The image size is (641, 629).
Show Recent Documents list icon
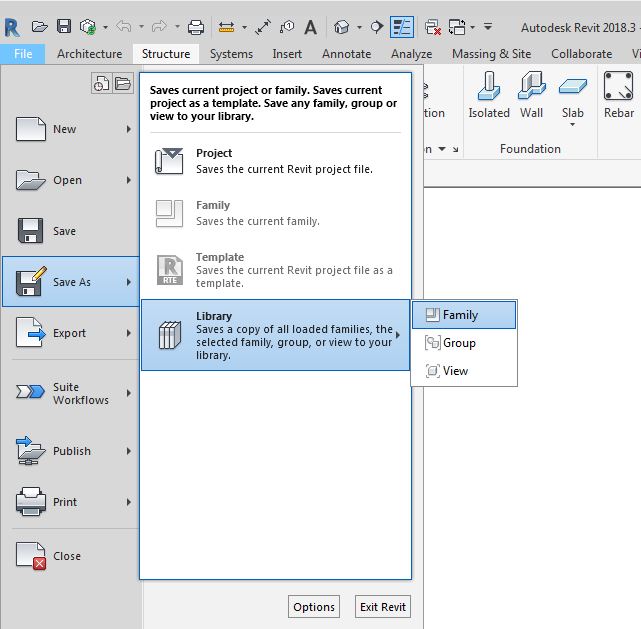pyautogui.click(x=101, y=83)
